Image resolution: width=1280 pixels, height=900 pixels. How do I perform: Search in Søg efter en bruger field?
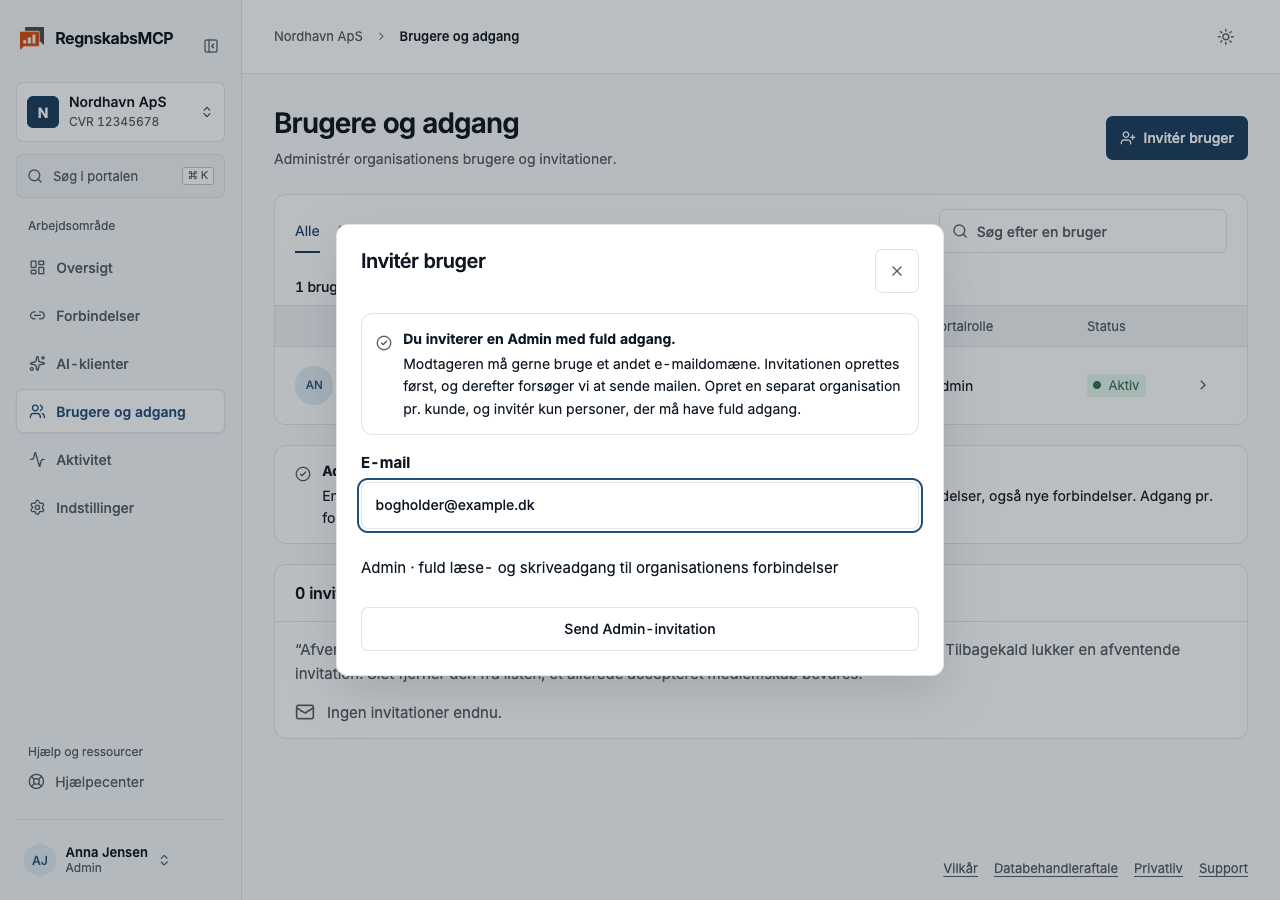[x=1083, y=231]
